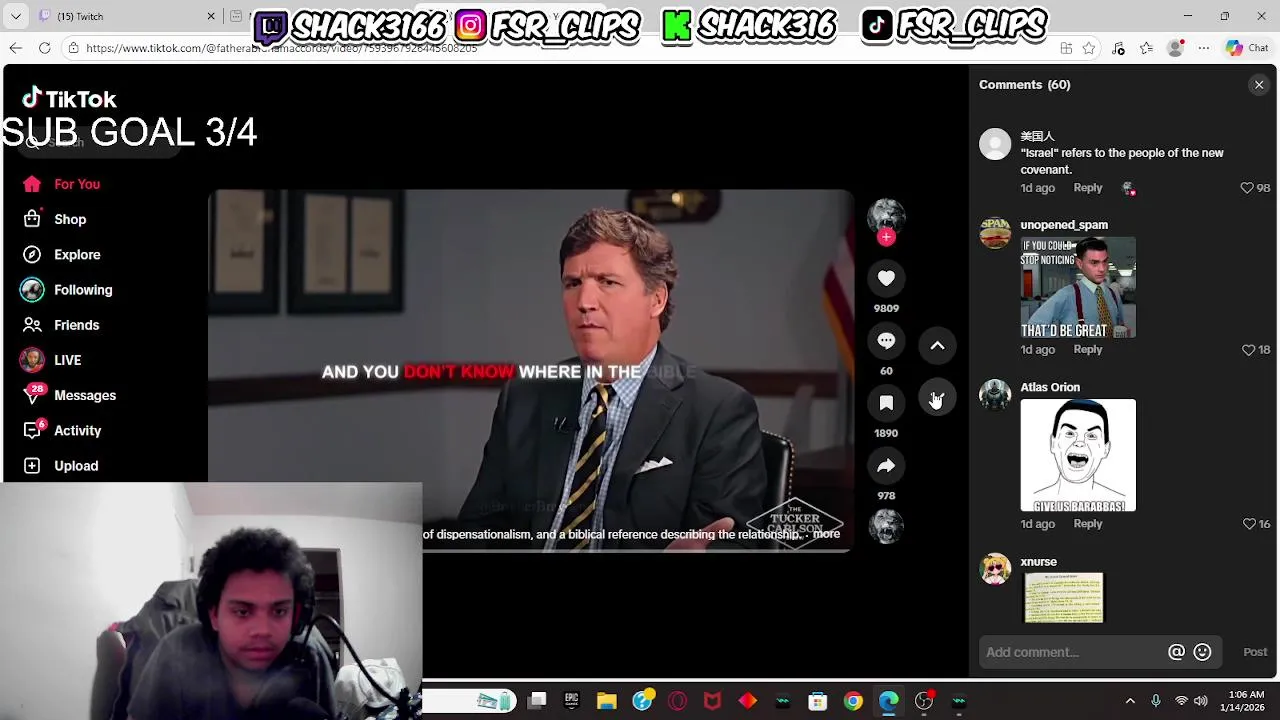Click the Upload plus icon
Viewport: 1280px width, 720px height.
(x=32, y=466)
